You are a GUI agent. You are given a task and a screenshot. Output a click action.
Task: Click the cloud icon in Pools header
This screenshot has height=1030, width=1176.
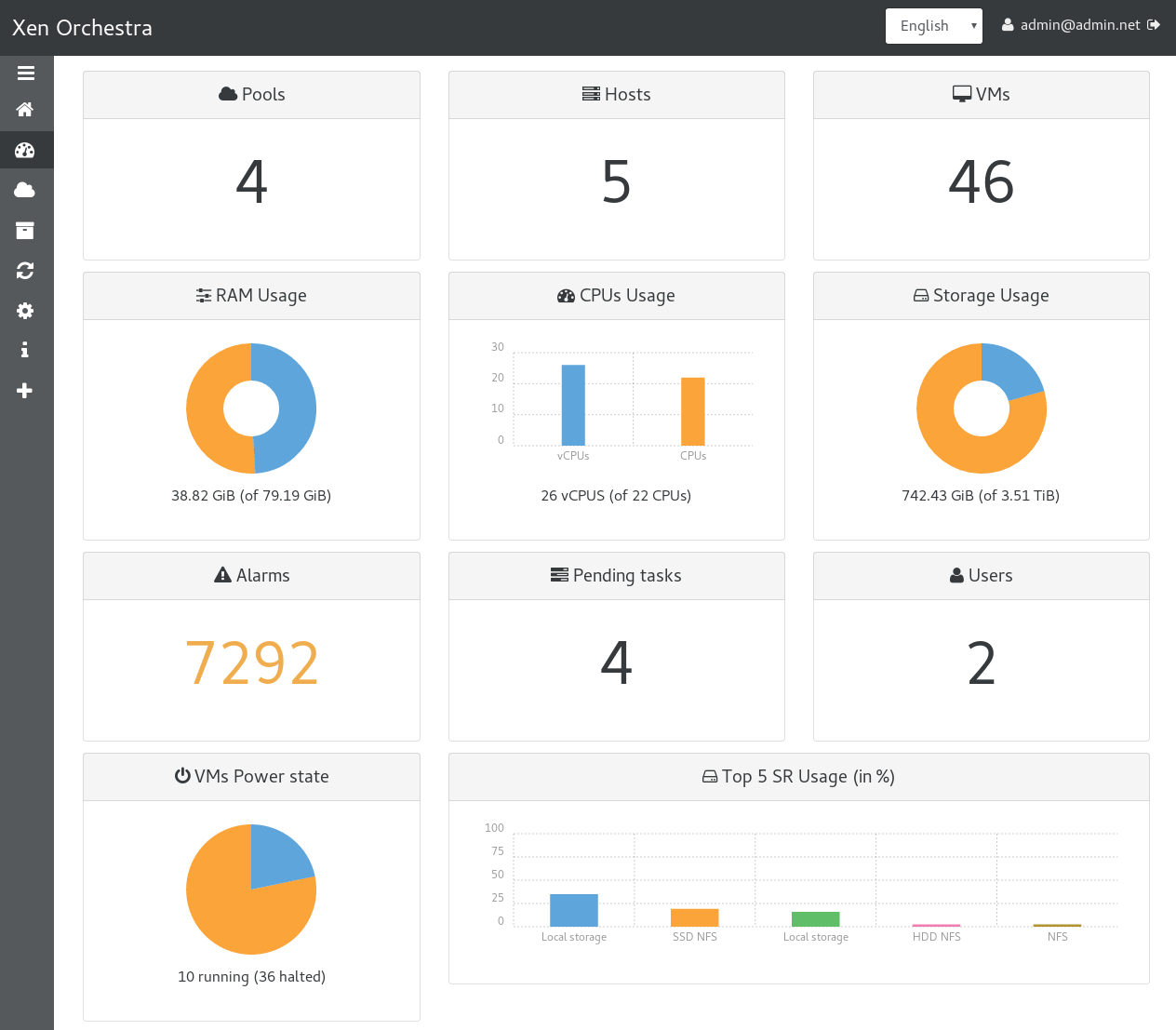coord(228,94)
